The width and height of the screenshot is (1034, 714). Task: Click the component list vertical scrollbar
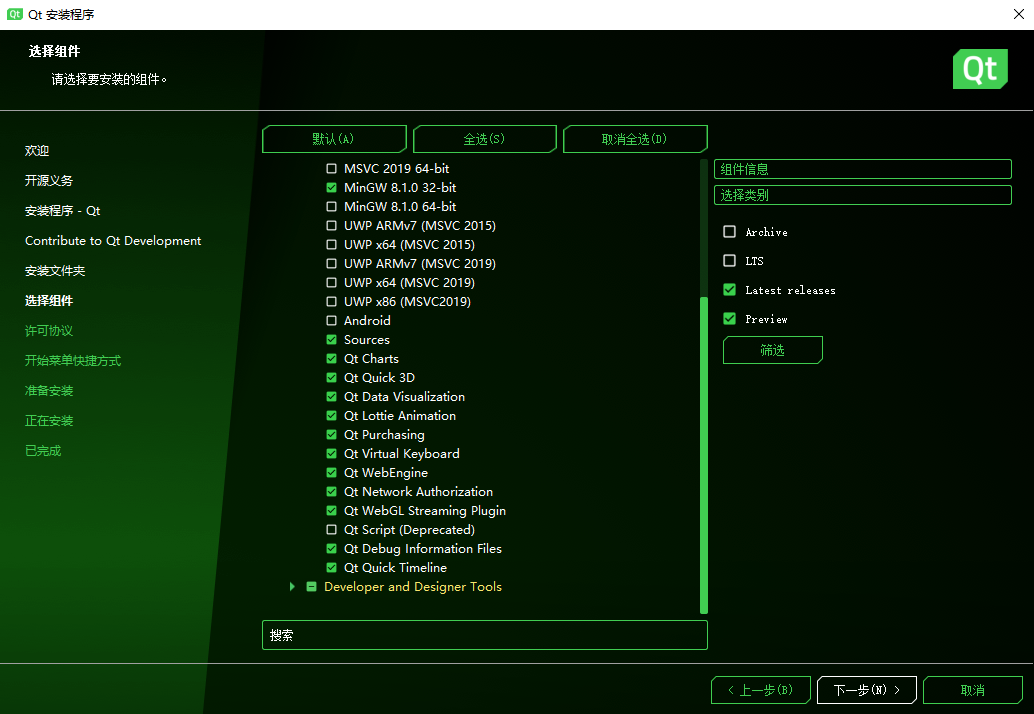point(704,455)
